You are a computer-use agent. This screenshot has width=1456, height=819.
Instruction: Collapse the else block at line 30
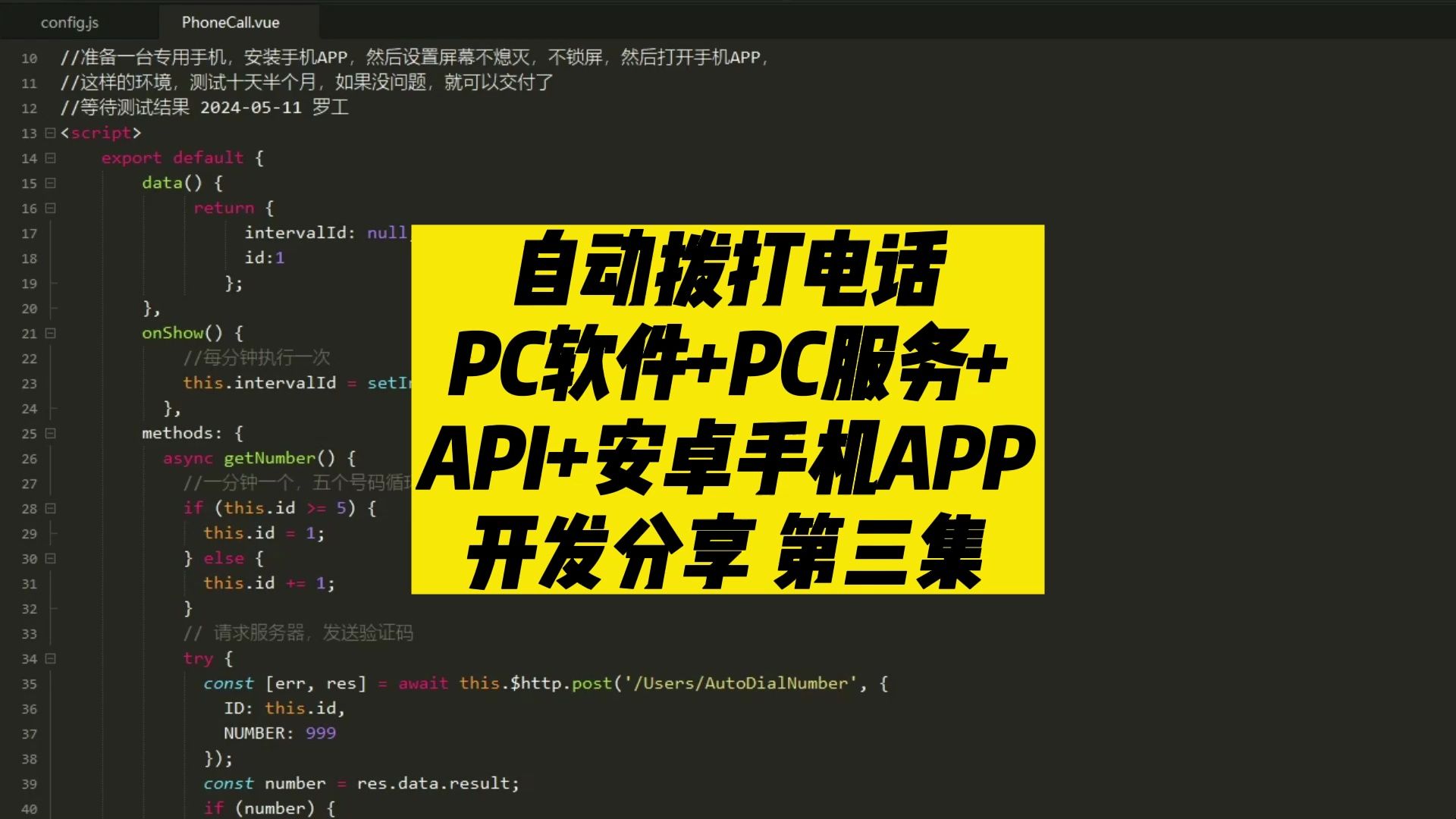click(49, 558)
